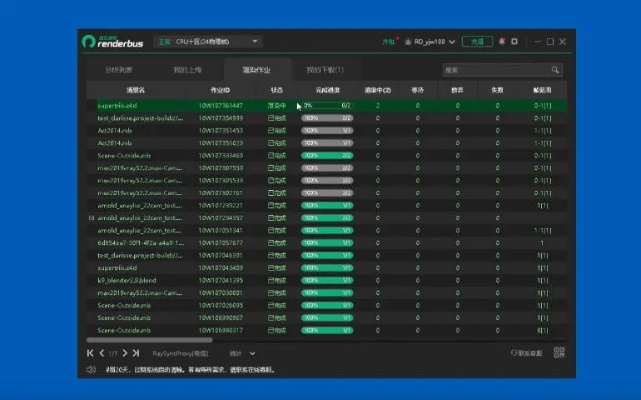
Task: Open the settings gear icon
Action: [515, 42]
